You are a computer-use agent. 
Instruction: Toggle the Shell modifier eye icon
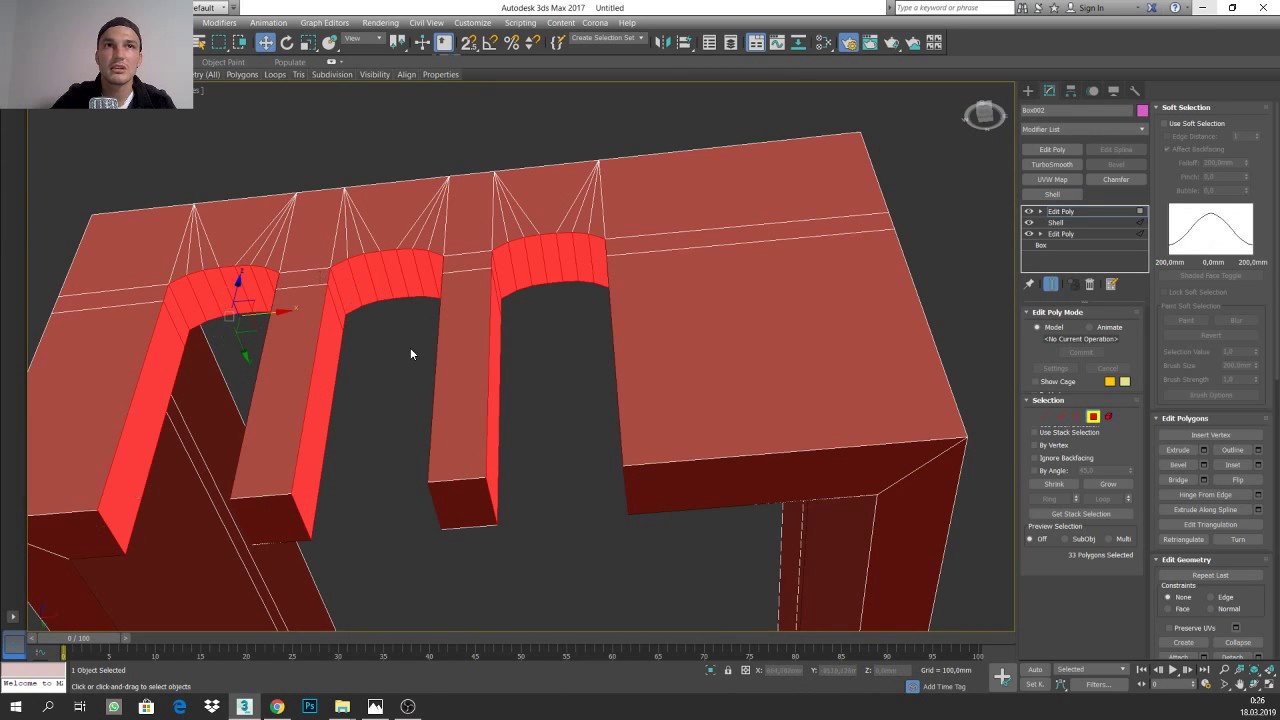pos(1028,223)
